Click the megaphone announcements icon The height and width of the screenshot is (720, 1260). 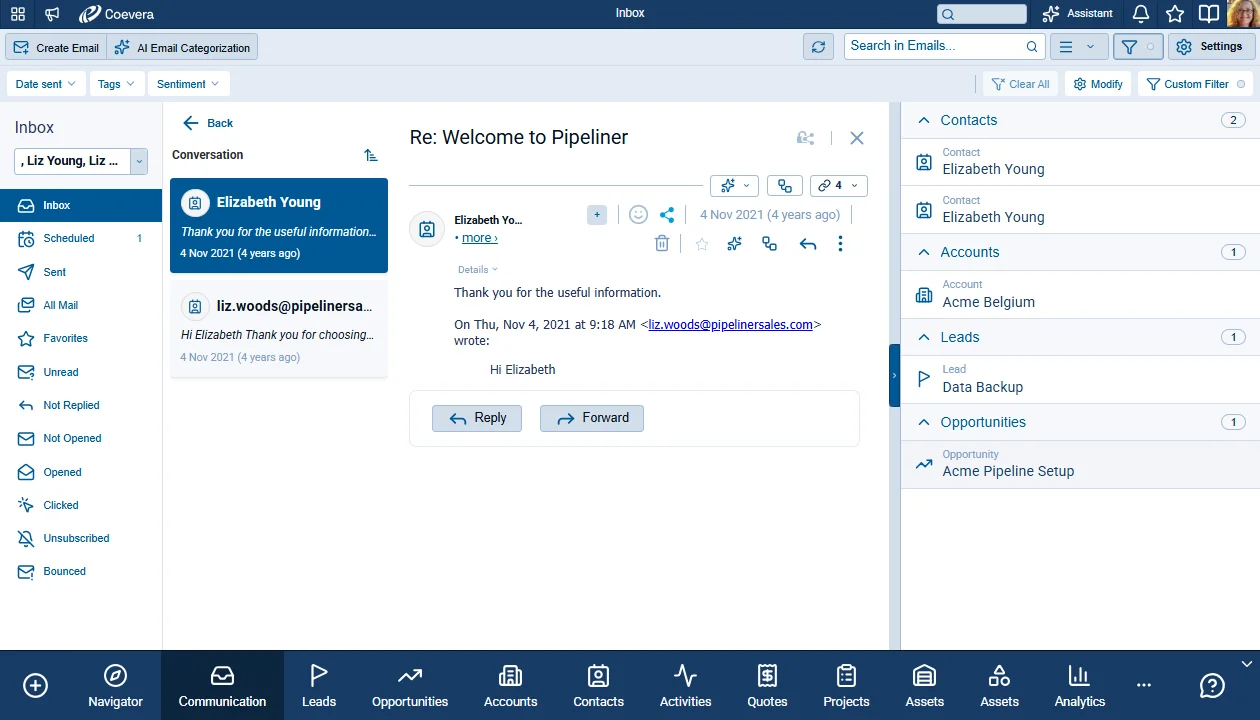[52, 14]
